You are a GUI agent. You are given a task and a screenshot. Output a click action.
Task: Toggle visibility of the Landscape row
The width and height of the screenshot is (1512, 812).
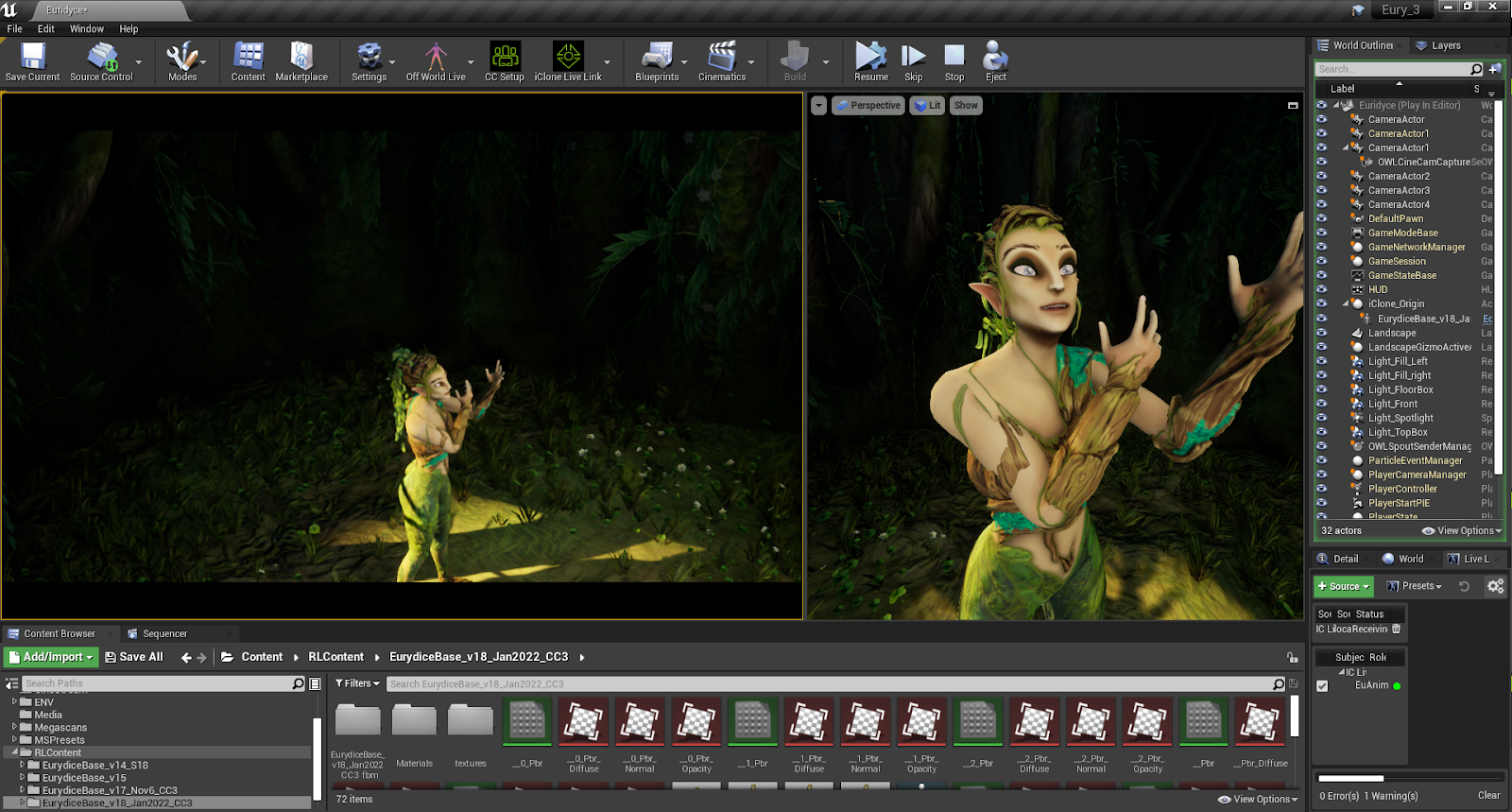1322,333
